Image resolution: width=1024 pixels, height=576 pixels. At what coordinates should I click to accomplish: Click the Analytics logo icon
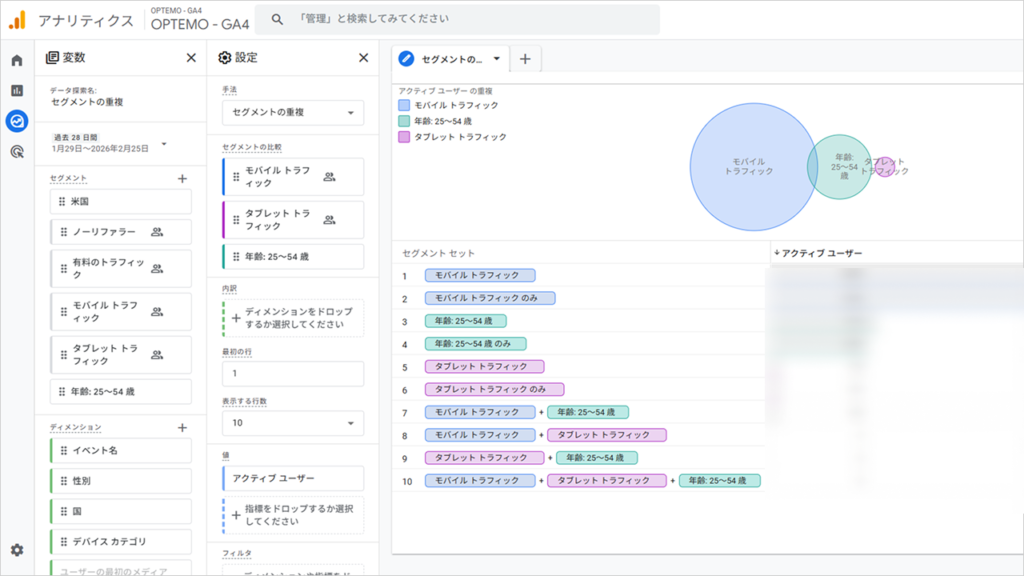(x=17, y=18)
